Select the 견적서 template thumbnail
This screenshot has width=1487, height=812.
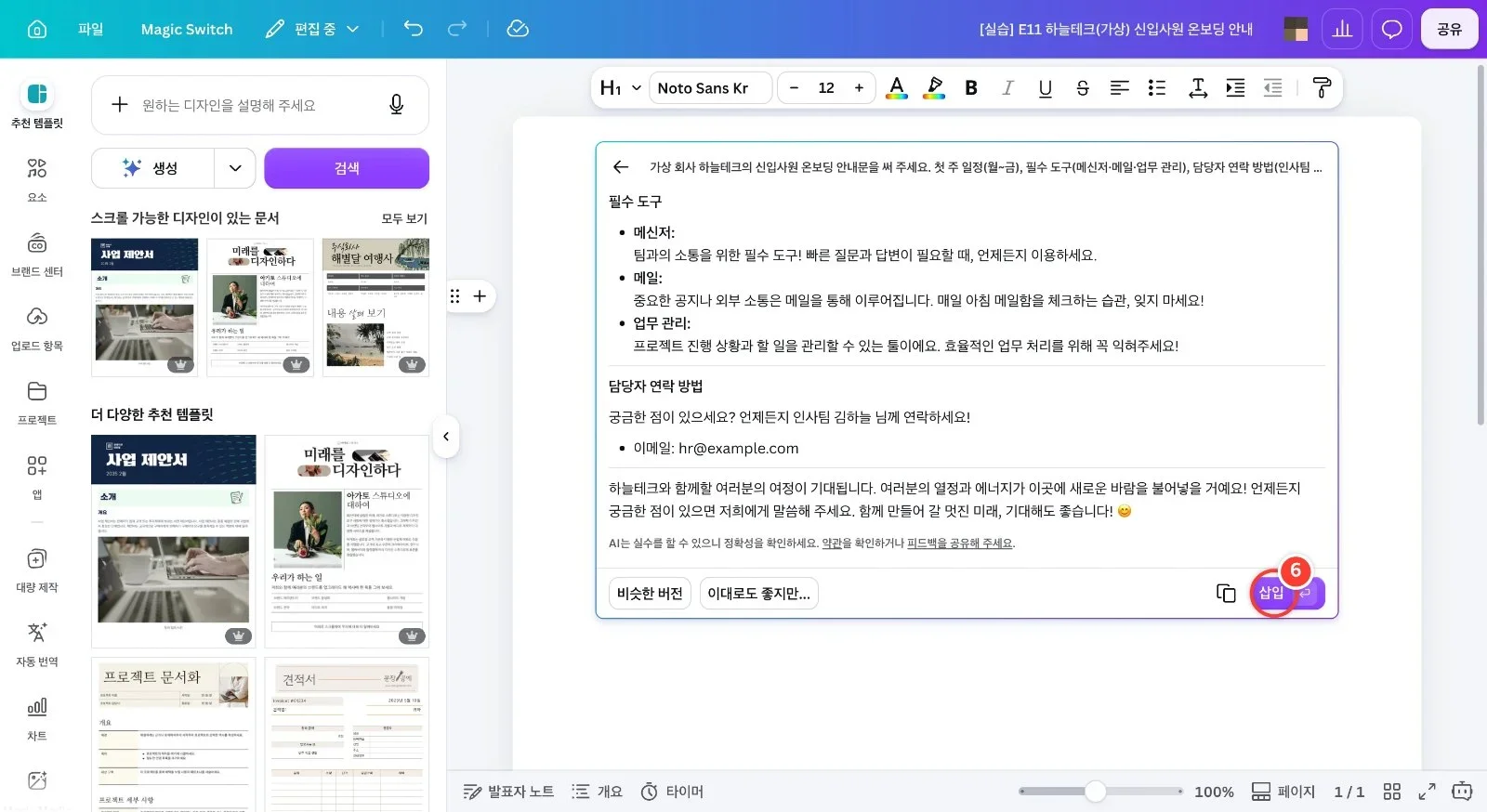[347, 734]
